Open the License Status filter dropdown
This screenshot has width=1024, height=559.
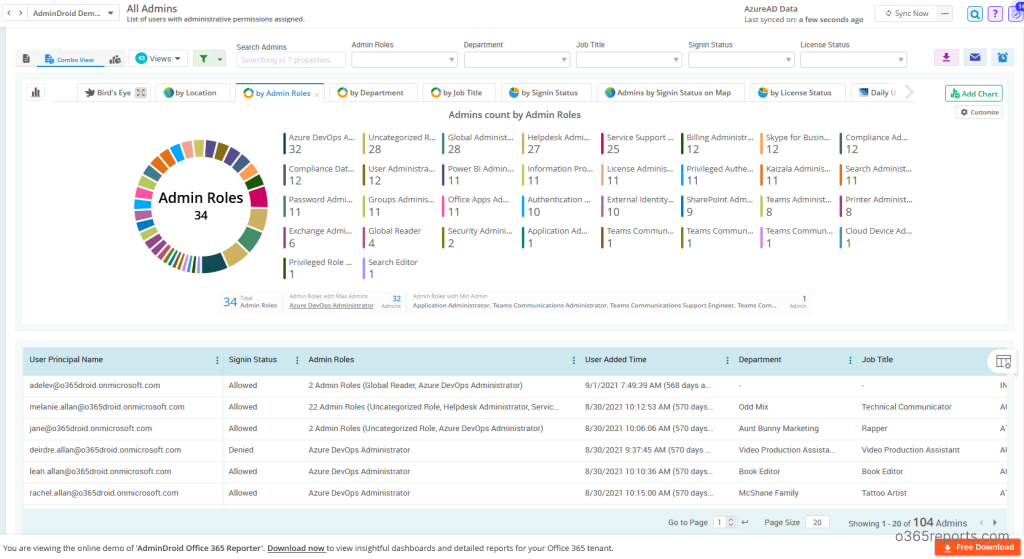coord(853,59)
